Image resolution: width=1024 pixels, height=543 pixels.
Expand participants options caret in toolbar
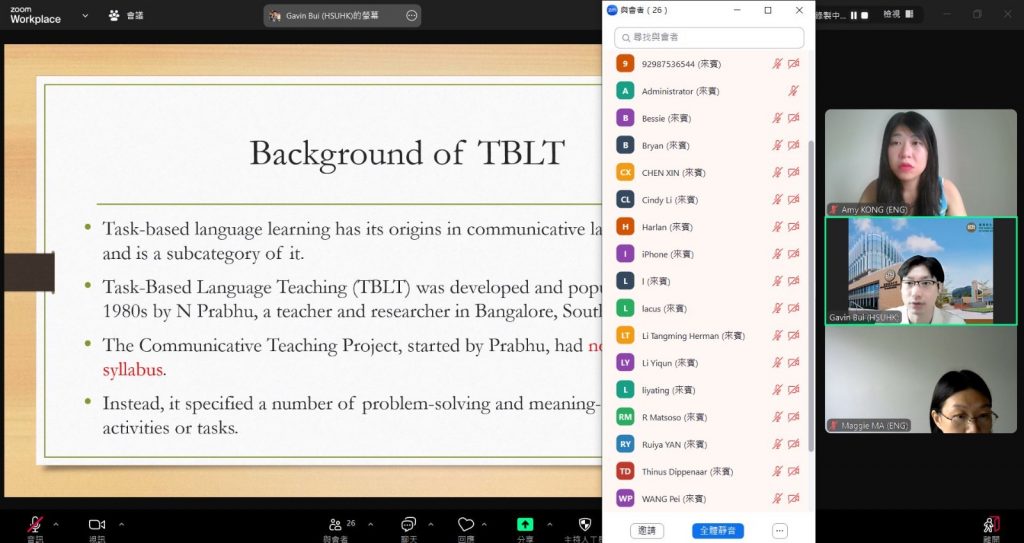click(370, 524)
